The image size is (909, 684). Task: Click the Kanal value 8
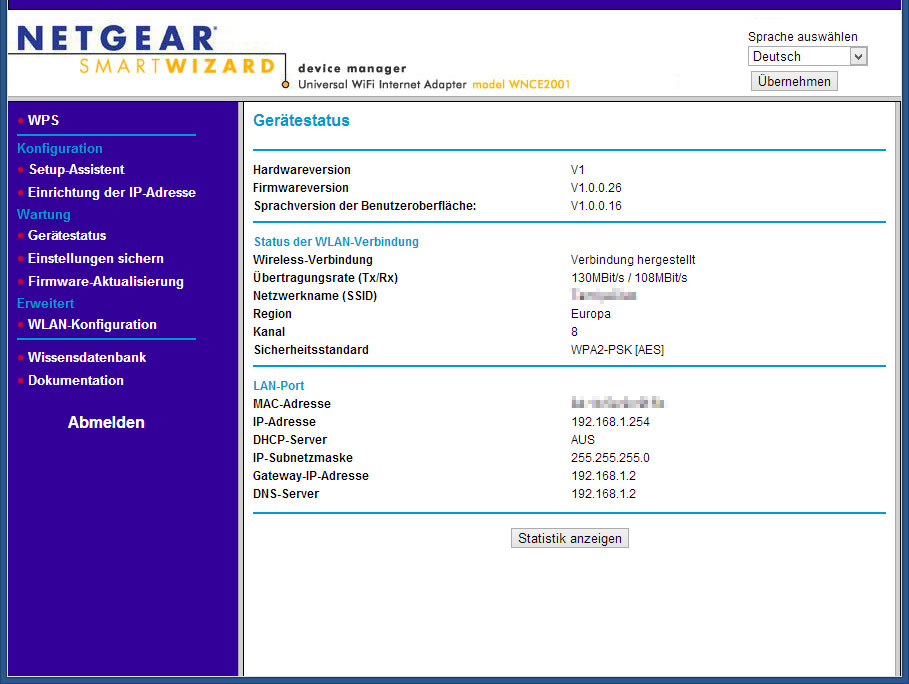click(574, 332)
